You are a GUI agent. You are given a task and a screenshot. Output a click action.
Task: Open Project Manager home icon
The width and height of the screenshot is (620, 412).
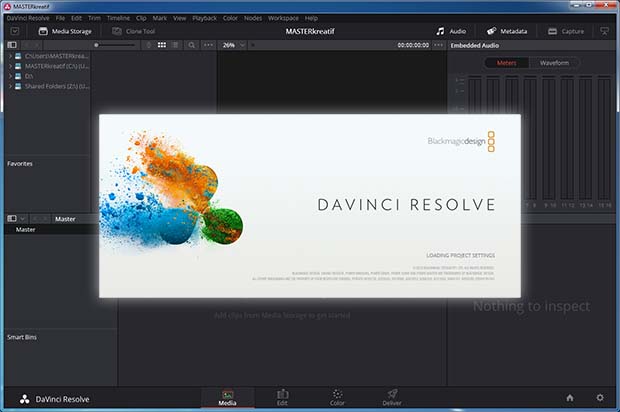coord(570,398)
